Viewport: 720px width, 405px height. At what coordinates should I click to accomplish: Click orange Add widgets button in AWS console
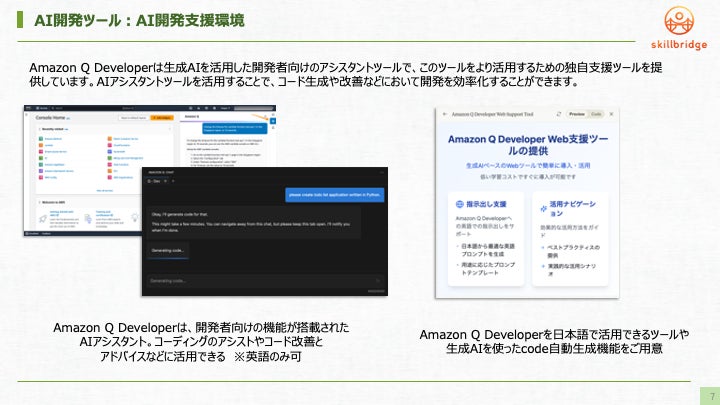click(162, 118)
